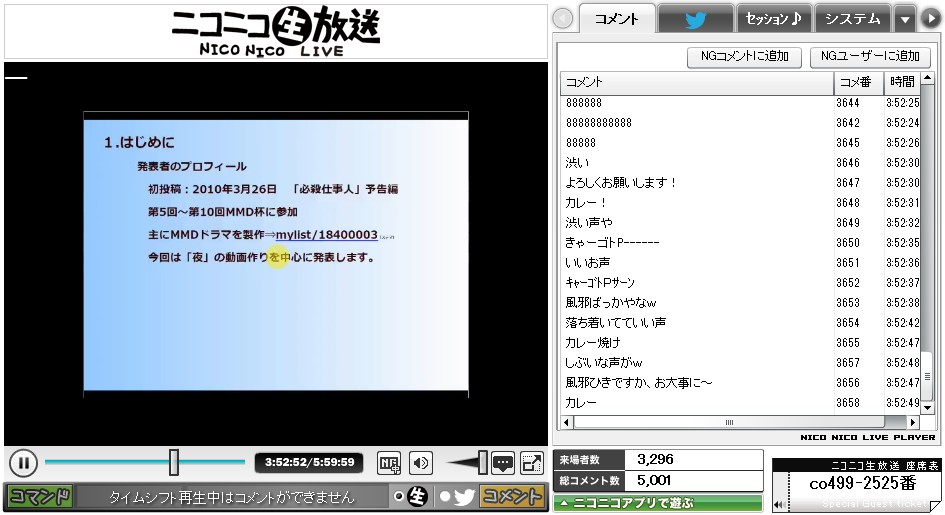The image size is (945, 515).
Task: Click the horizontal scrollbar right arrow
Action: click(x=914, y=422)
